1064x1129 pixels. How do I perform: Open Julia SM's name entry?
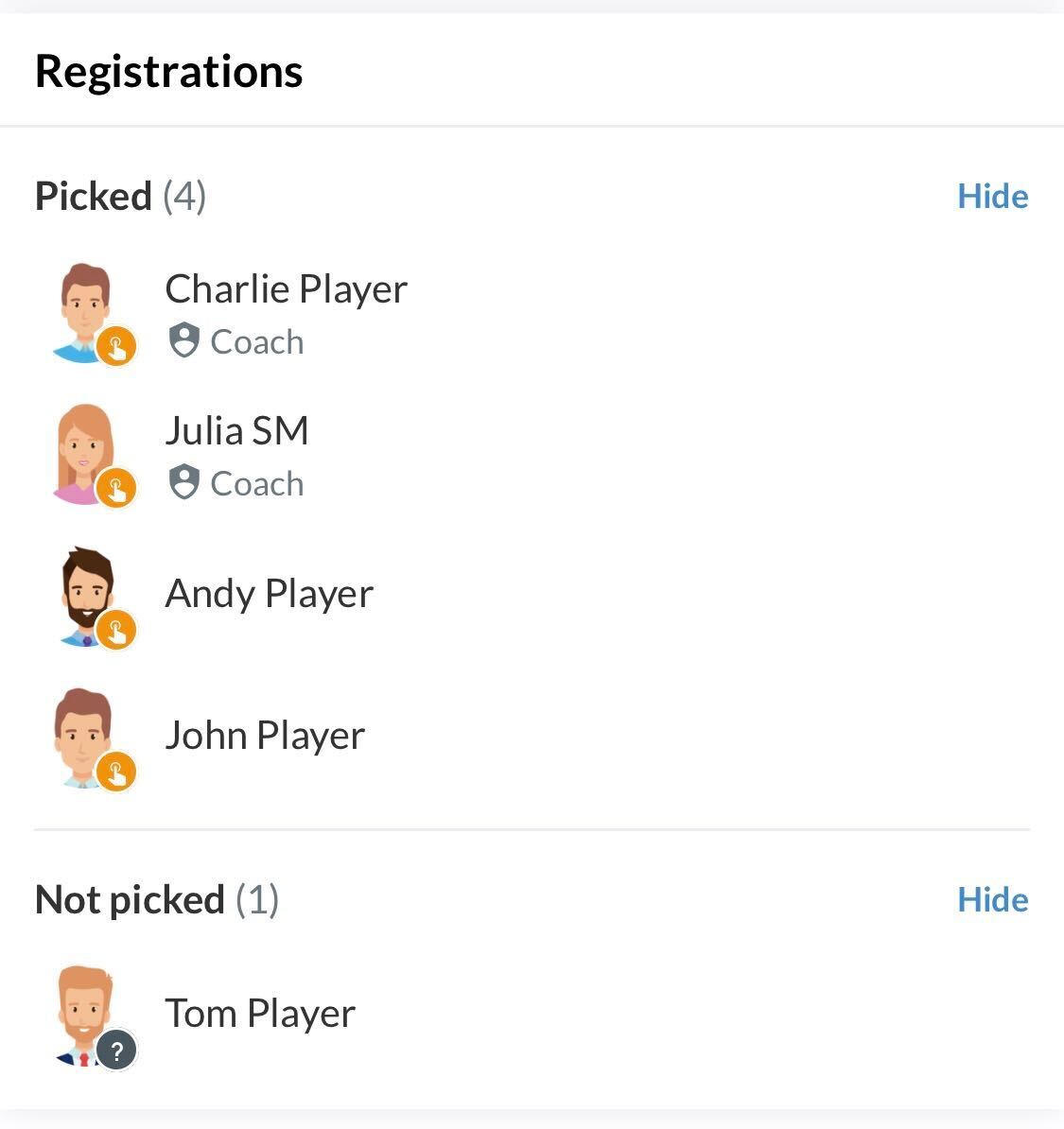pyautogui.click(x=236, y=431)
